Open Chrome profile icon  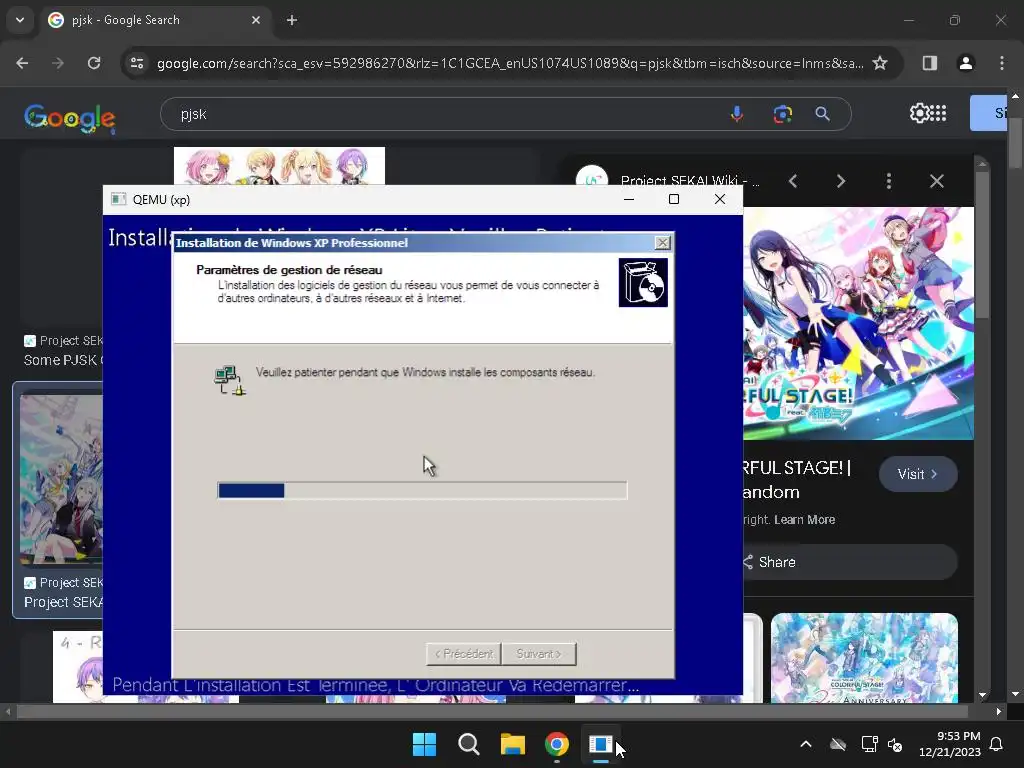[965, 63]
